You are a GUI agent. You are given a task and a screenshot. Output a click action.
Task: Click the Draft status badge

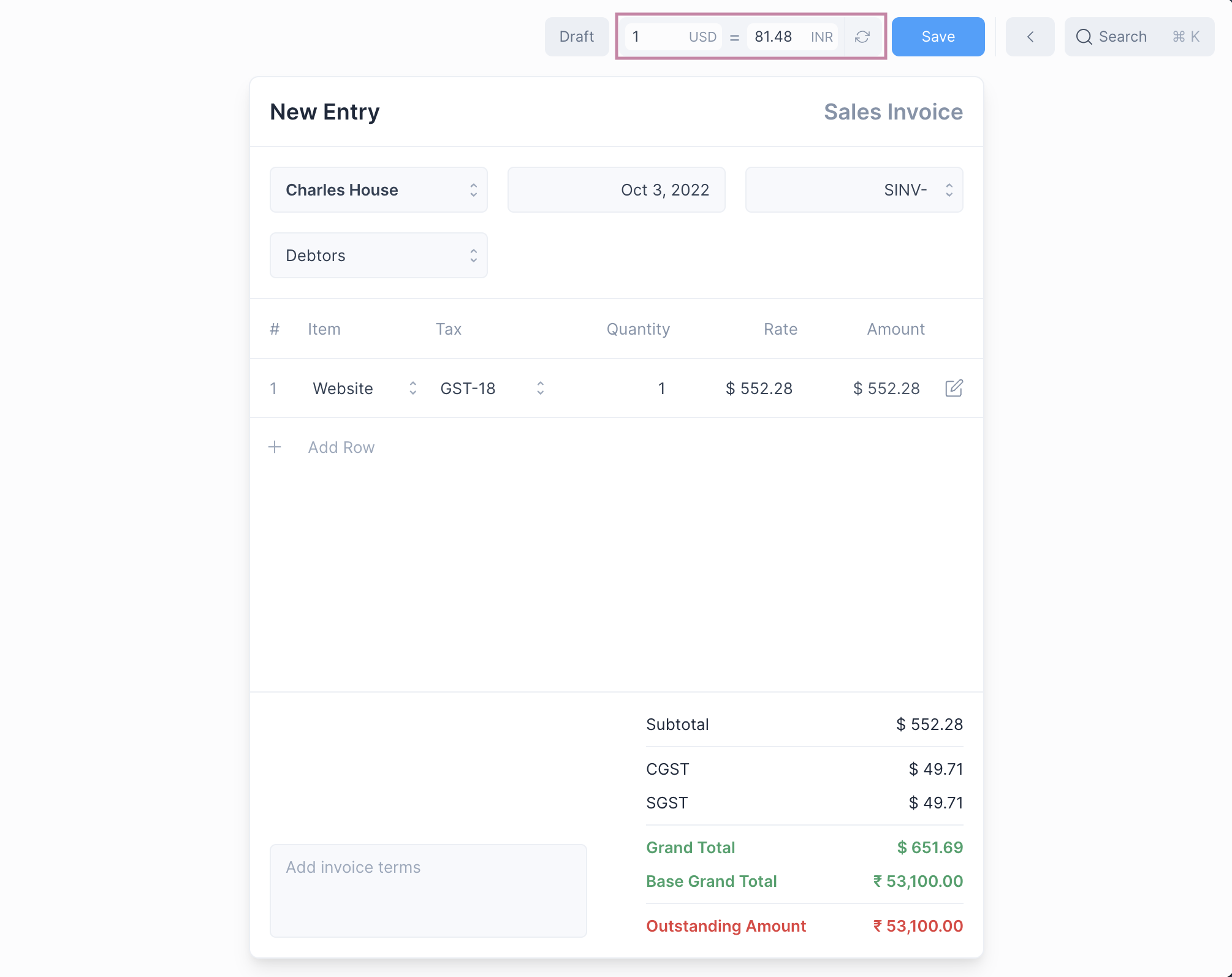[576, 37]
